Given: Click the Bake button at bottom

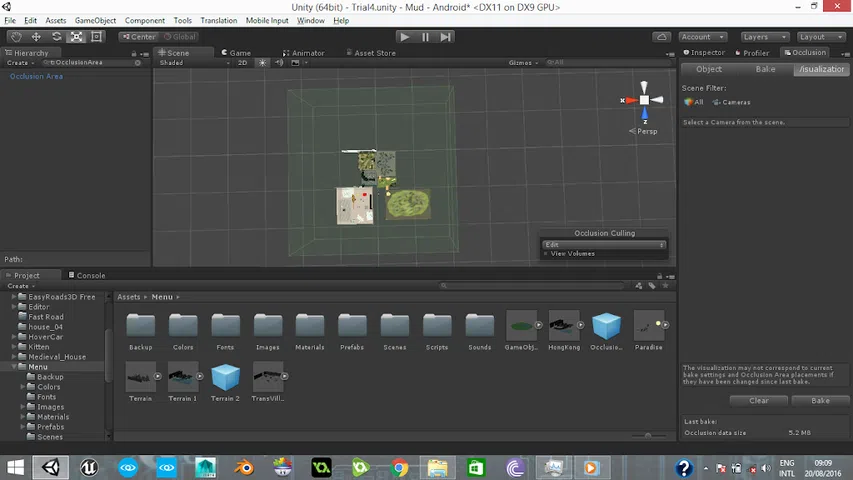Looking at the screenshot, I should tap(820, 400).
